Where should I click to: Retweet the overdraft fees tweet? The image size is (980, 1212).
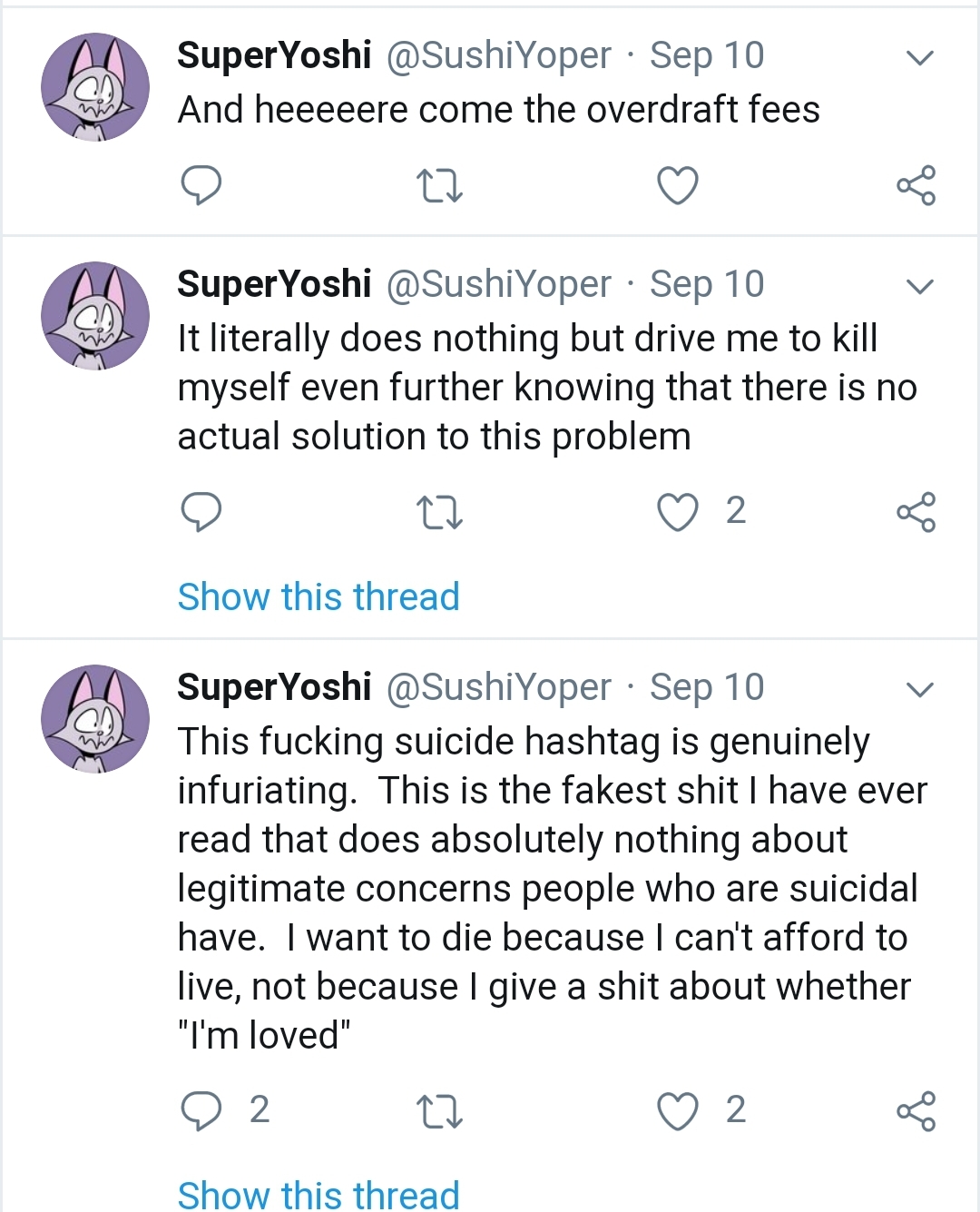coord(439,185)
